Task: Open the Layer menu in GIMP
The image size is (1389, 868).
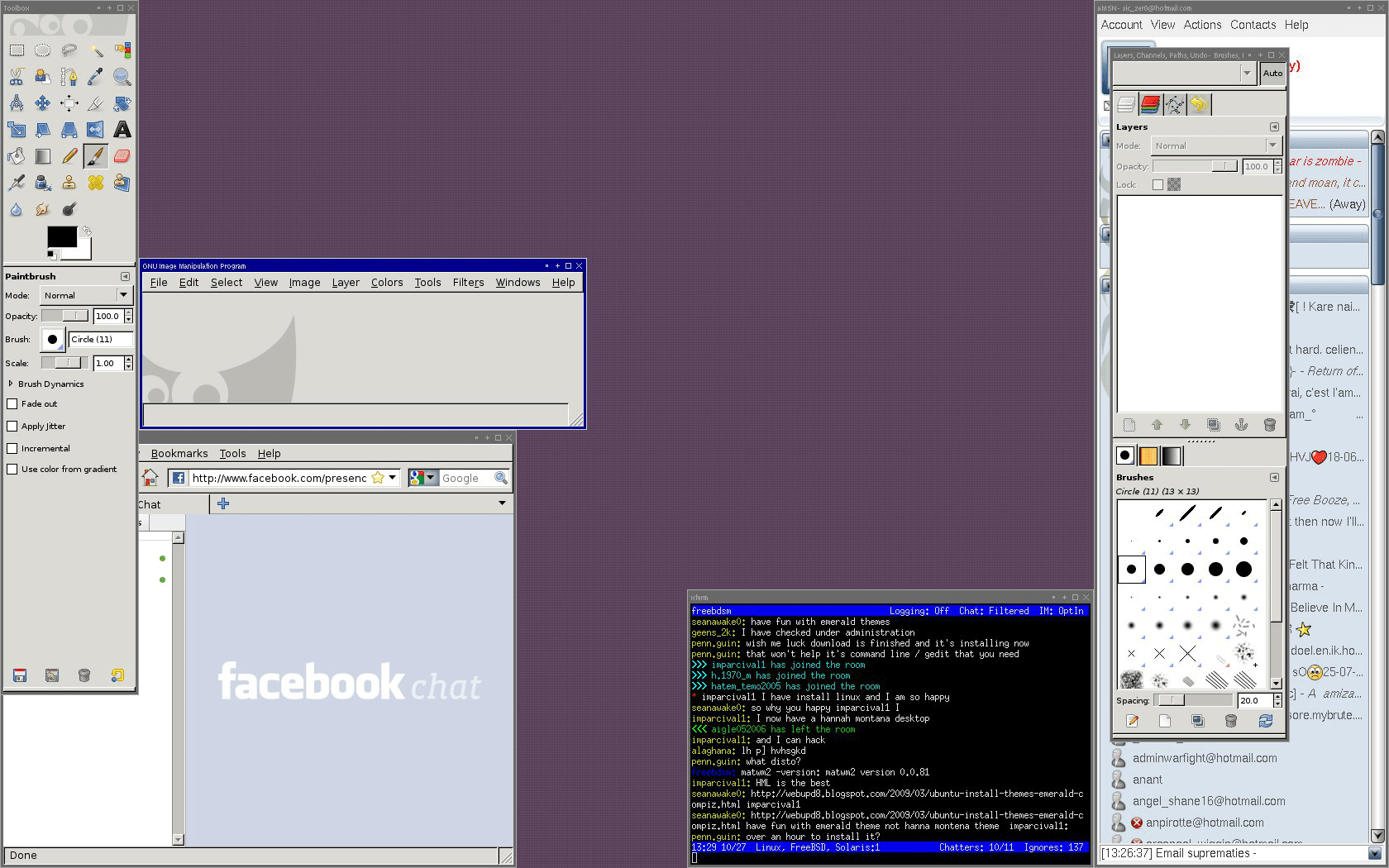Action: coord(346,283)
